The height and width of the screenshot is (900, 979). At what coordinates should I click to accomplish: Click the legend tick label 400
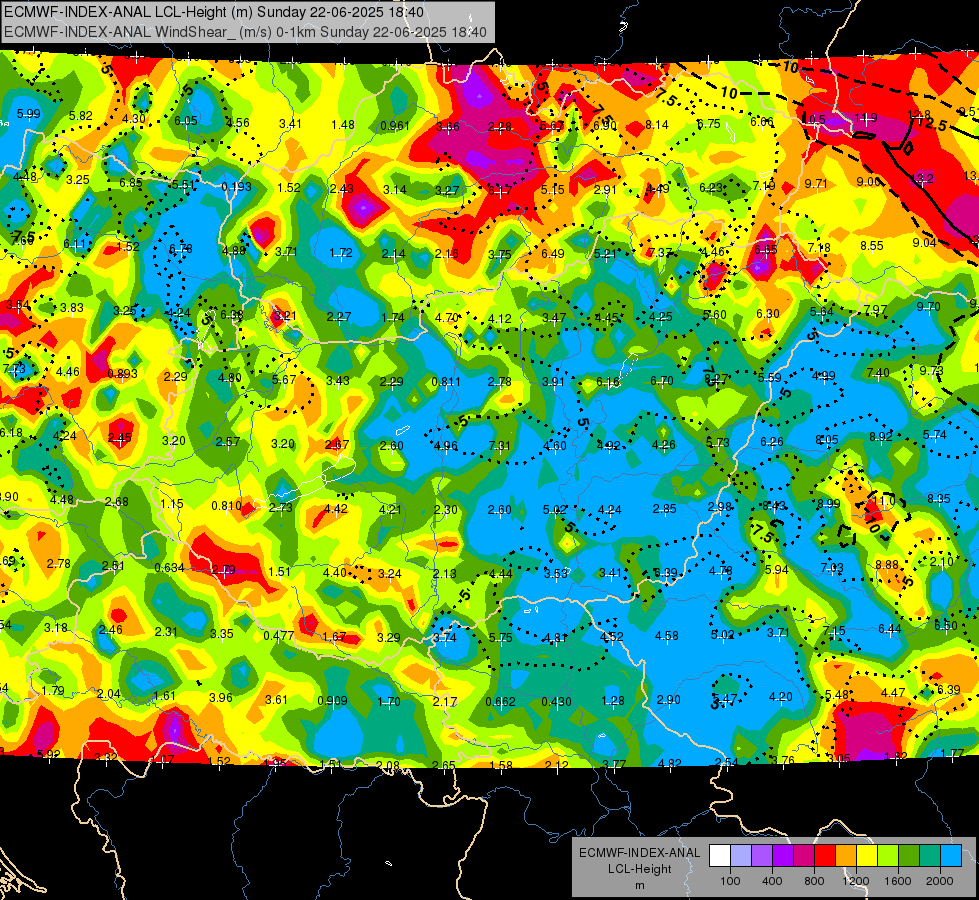click(x=772, y=881)
